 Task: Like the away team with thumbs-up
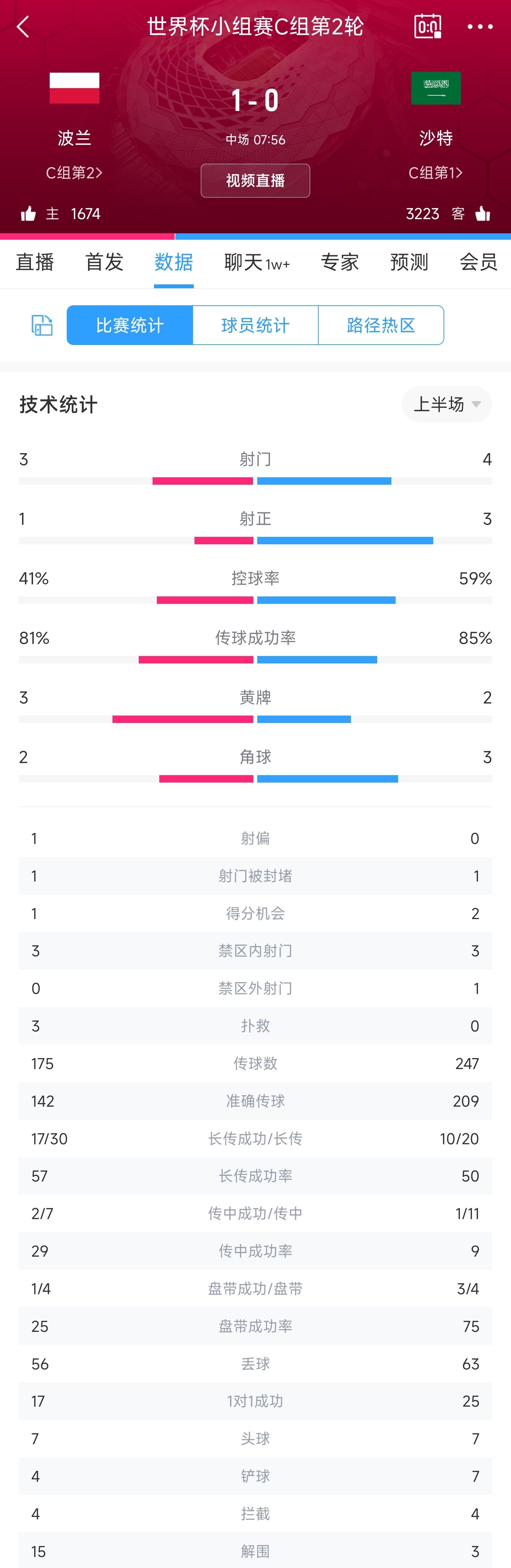482,214
